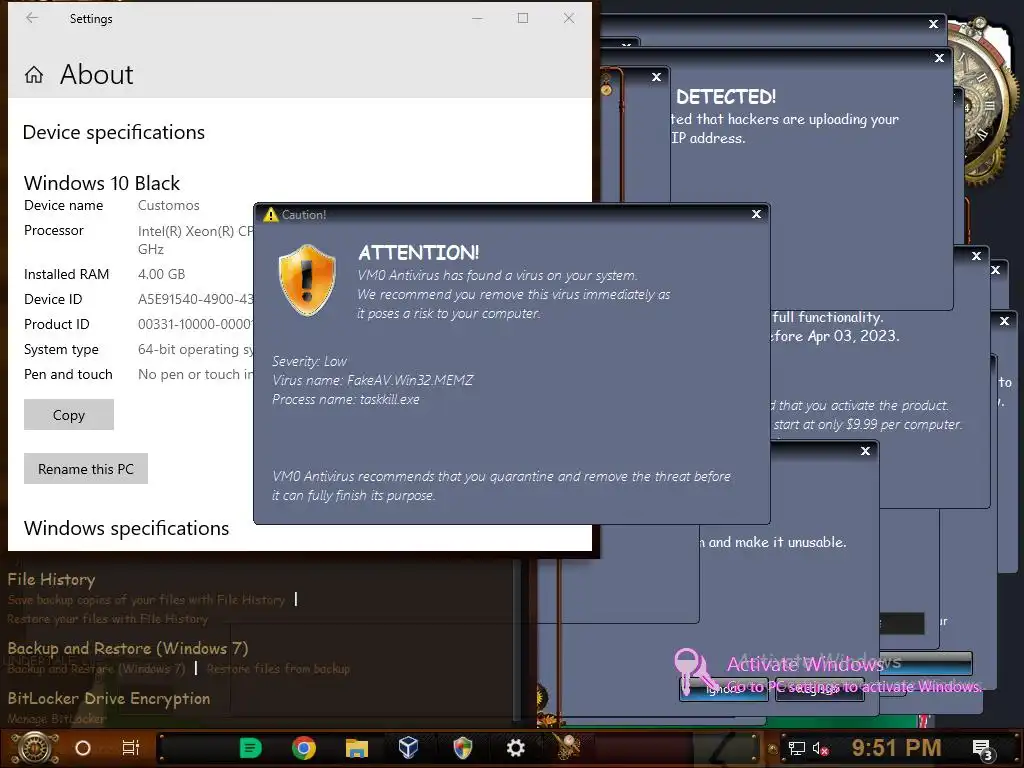Image resolution: width=1024 pixels, height=768 pixels.
Task: Click the Device ID label
Action: click(53, 299)
